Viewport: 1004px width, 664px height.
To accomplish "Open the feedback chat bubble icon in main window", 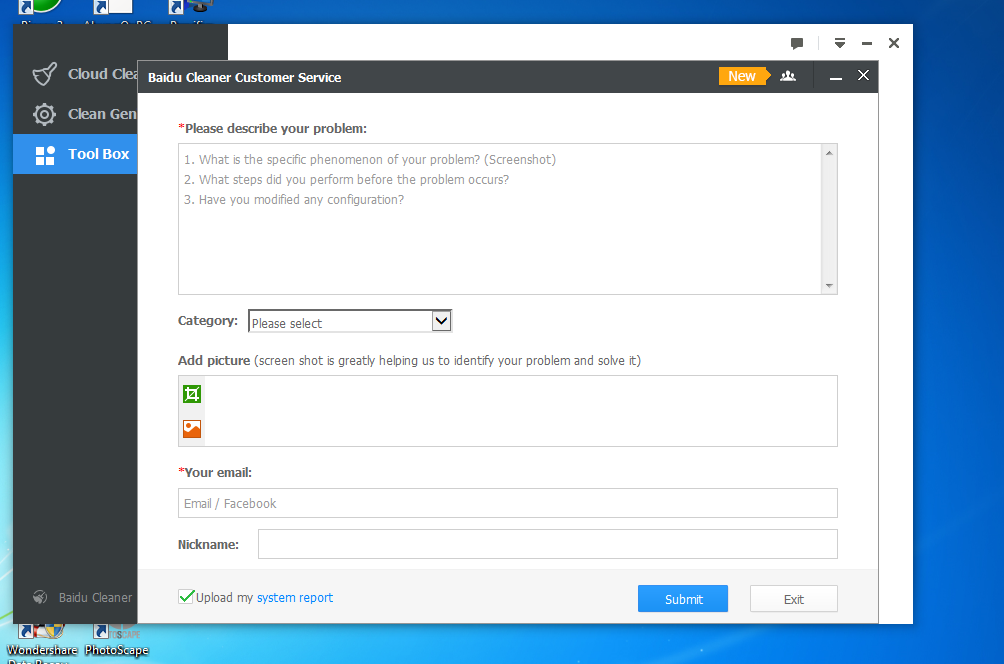I will (x=797, y=44).
